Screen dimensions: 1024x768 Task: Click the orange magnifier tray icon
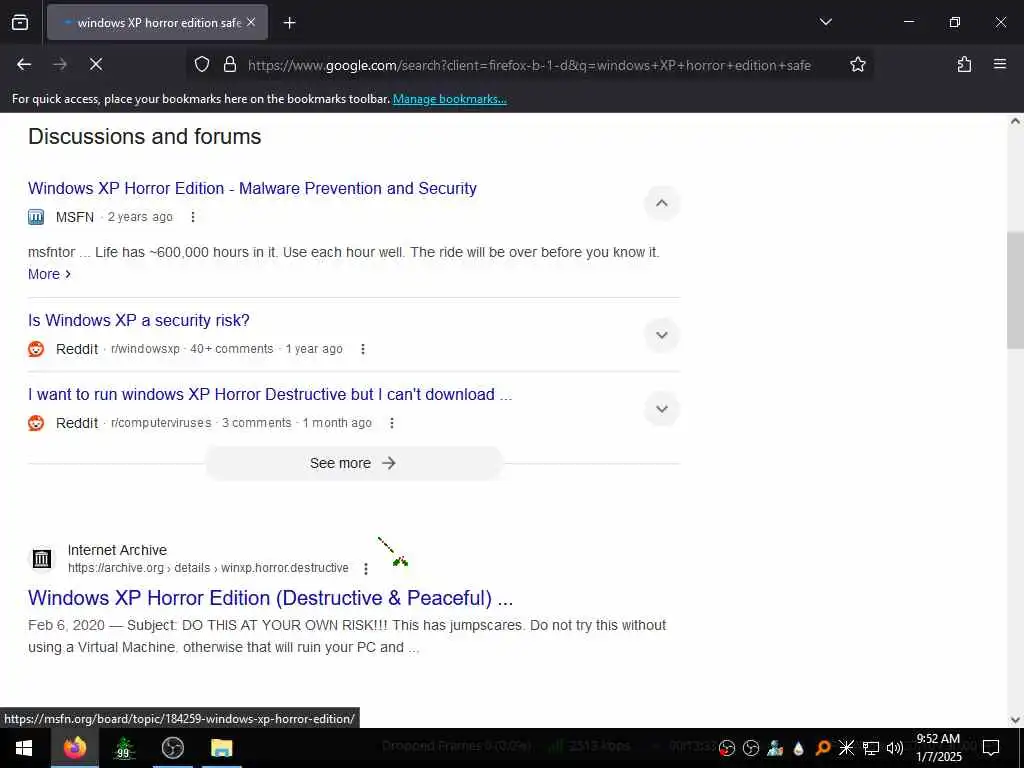coord(822,748)
